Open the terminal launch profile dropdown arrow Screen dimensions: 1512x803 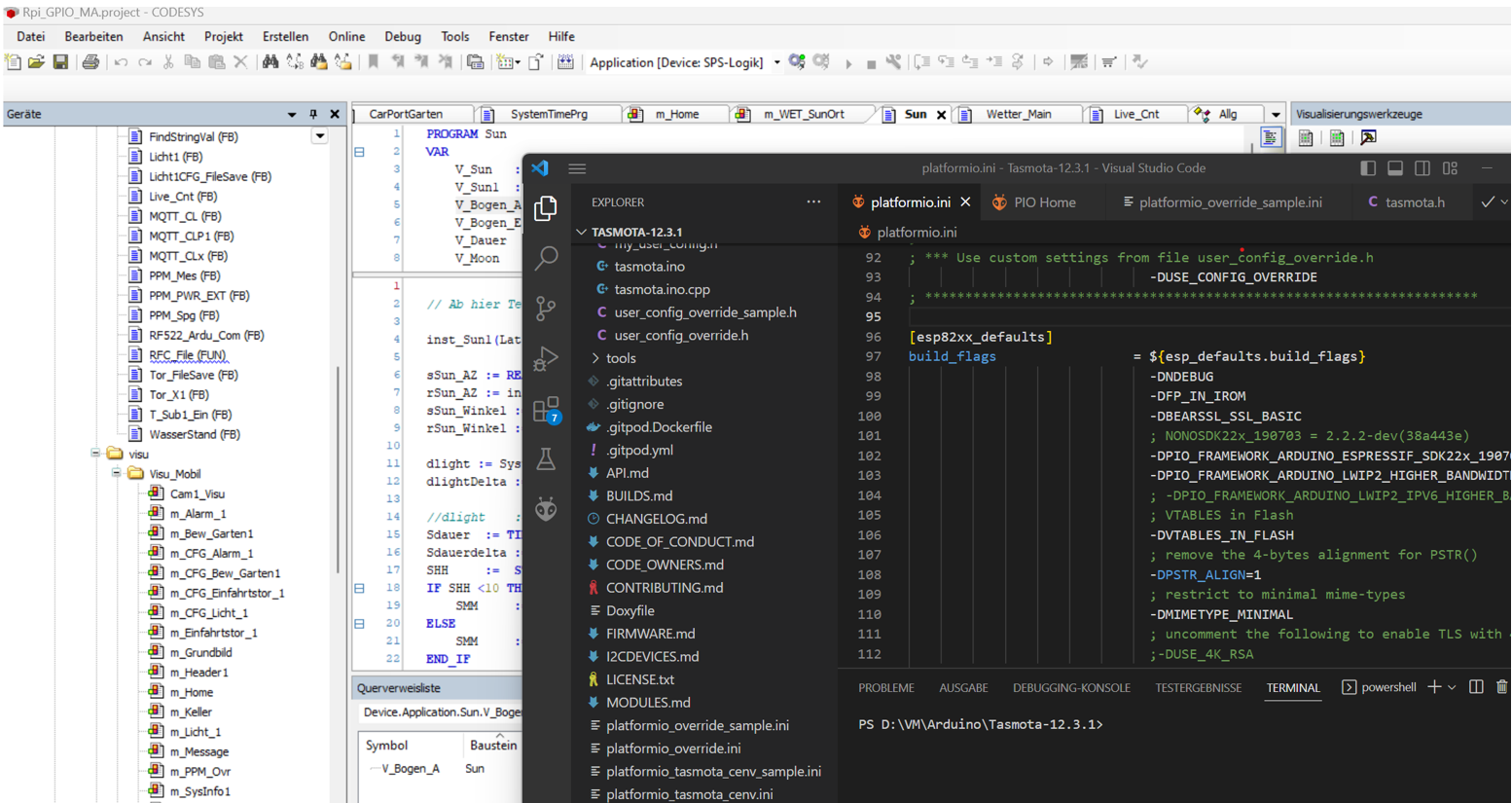[x=1452, y=687]
